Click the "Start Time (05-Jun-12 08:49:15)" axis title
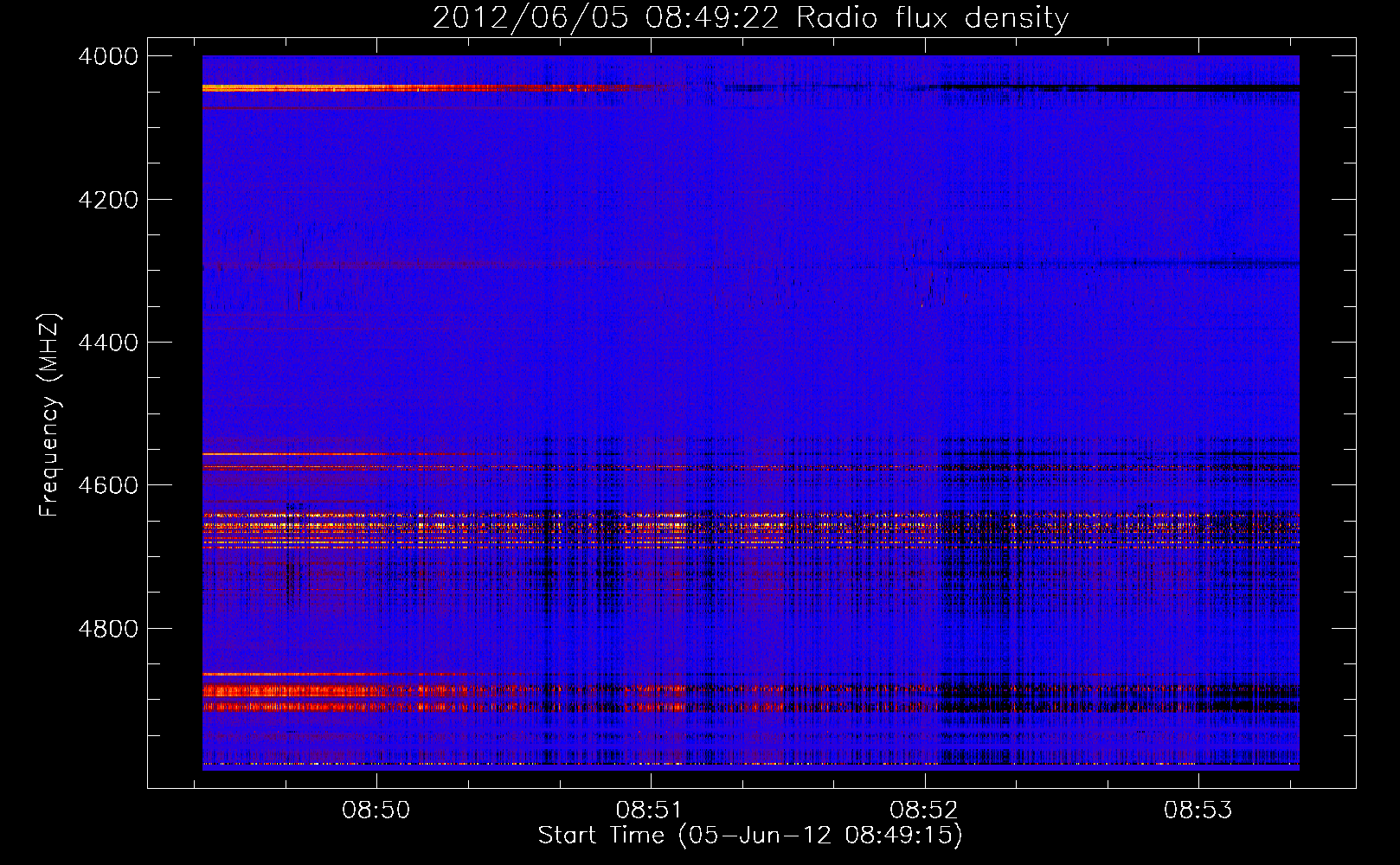1400x865 pixels. [750, 836]
